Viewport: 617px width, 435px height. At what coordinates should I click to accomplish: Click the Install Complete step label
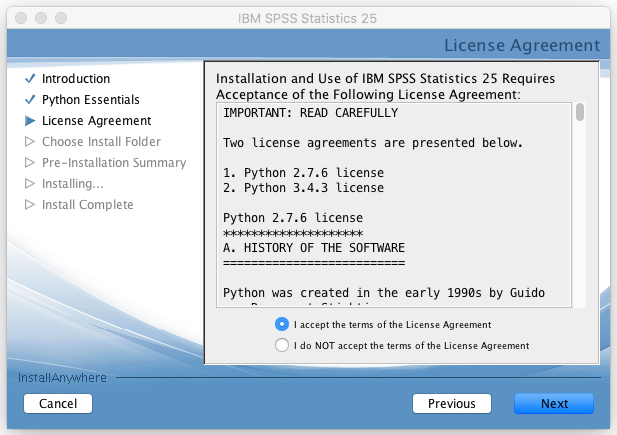(x=88, y=205)
